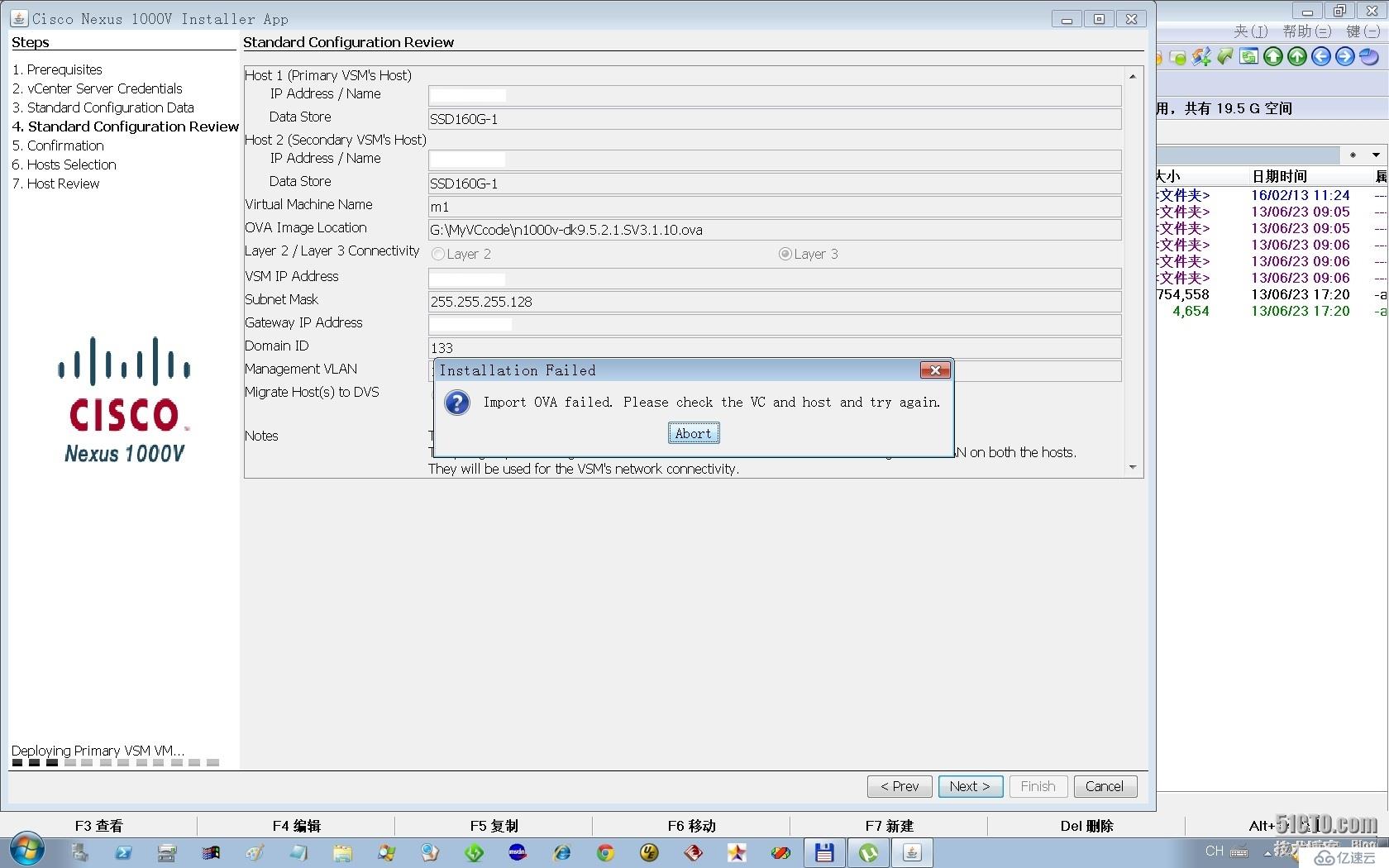Open the 键 menu in the file manager window
This screenshot has height=868, width=1389.
[x=1363, y=31]
